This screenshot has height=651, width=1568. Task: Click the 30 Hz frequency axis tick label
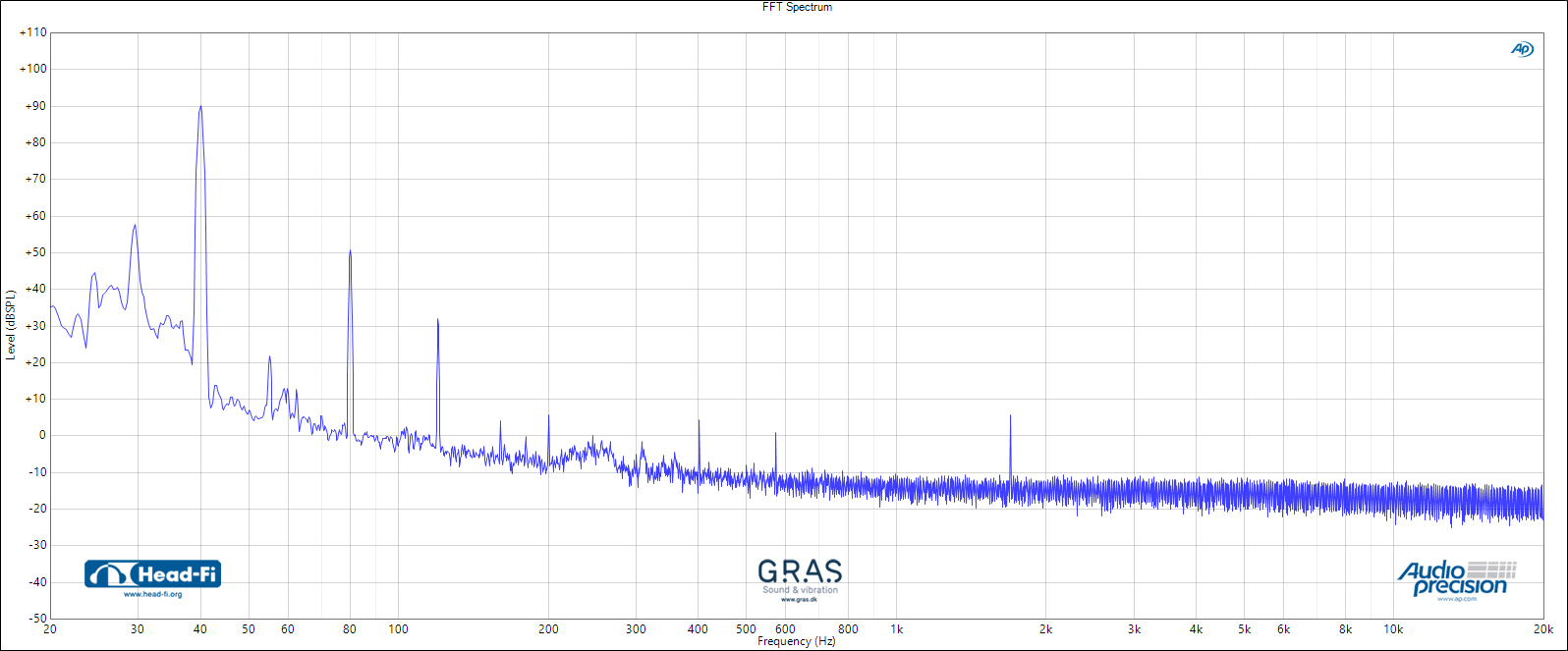click(x=138, y=629)
